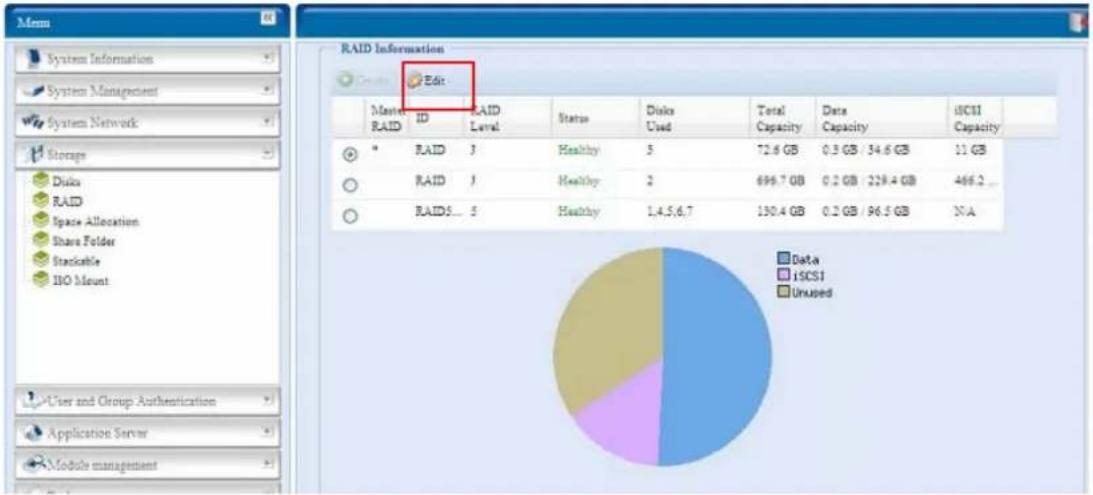
Task: Open Space Allocation under Storage
Action: [x=95, y=221]
